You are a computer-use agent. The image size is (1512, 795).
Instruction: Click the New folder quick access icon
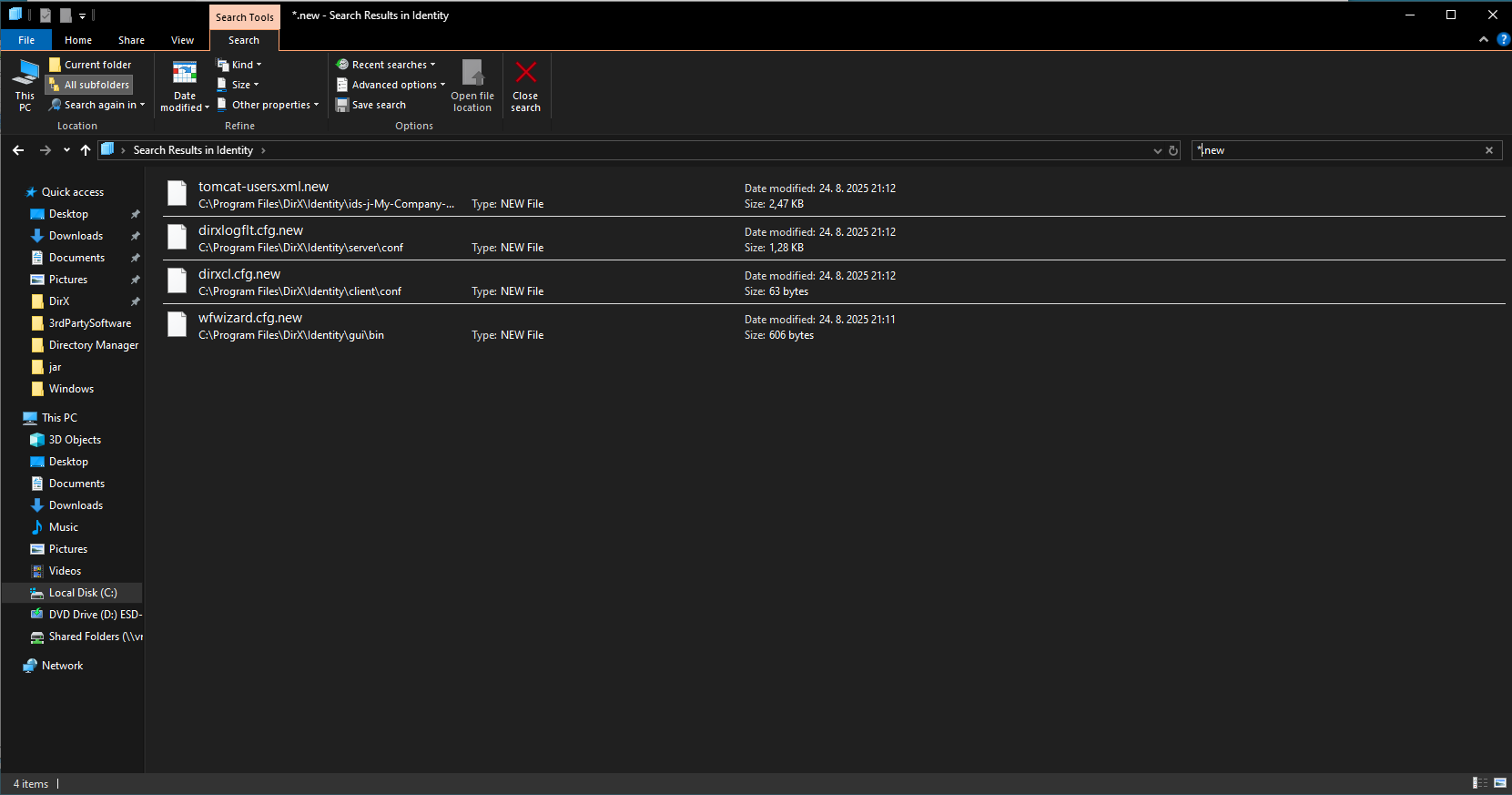click(66, 15)
